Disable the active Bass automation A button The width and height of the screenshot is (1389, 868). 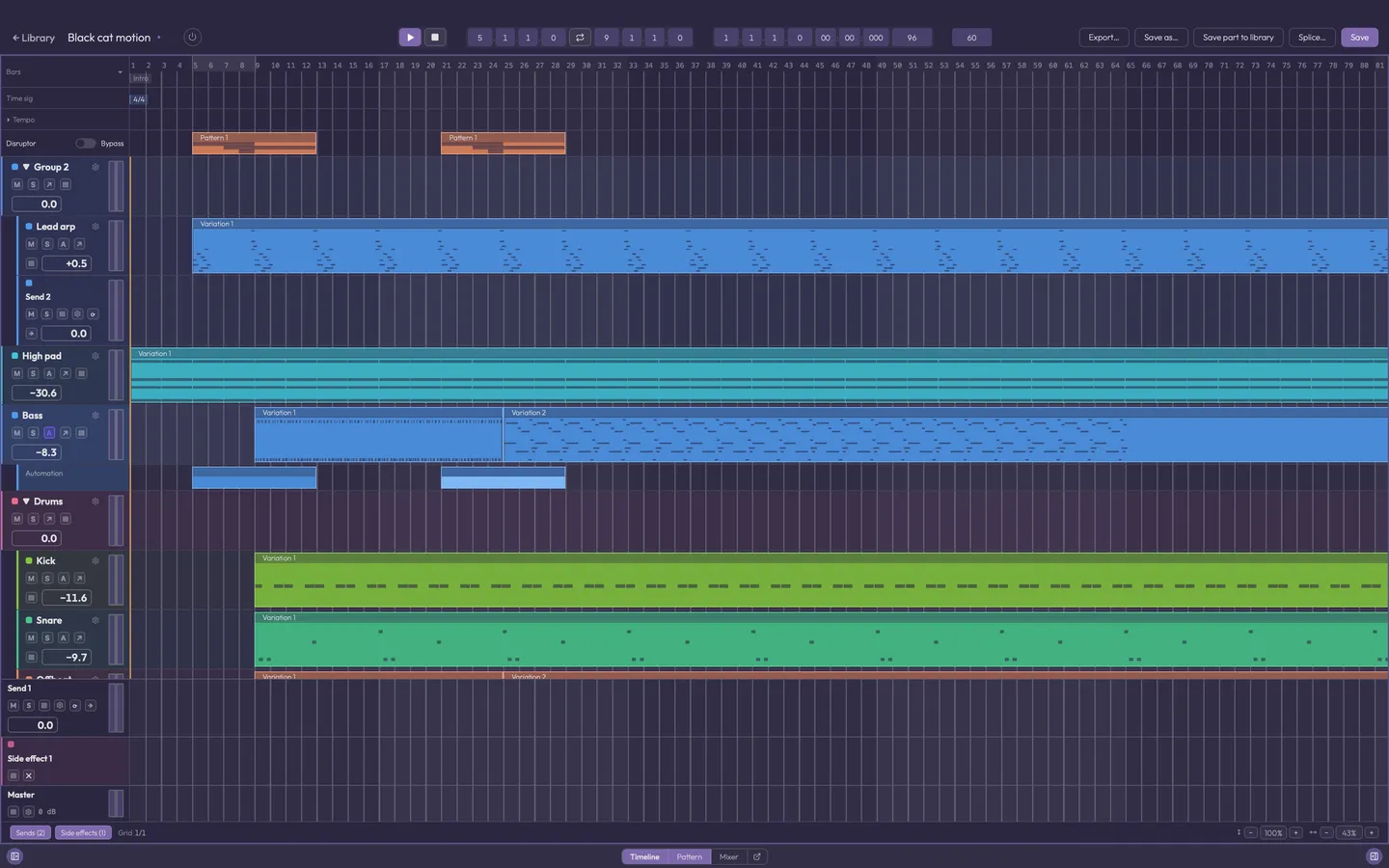point(49,433)
